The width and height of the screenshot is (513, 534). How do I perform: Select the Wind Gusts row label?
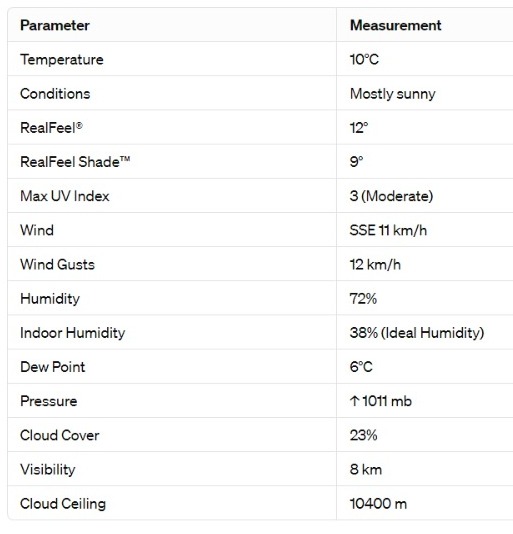click(x=57, y=265)
